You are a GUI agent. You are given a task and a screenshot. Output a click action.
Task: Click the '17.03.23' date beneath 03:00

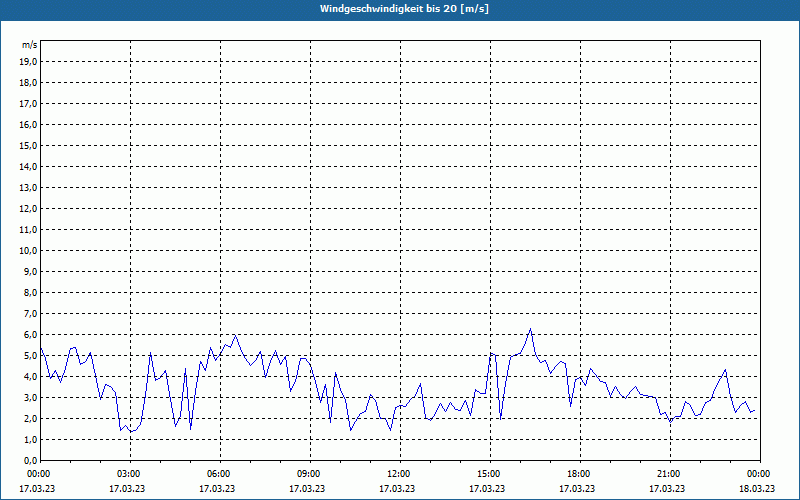tap(127, 488)
